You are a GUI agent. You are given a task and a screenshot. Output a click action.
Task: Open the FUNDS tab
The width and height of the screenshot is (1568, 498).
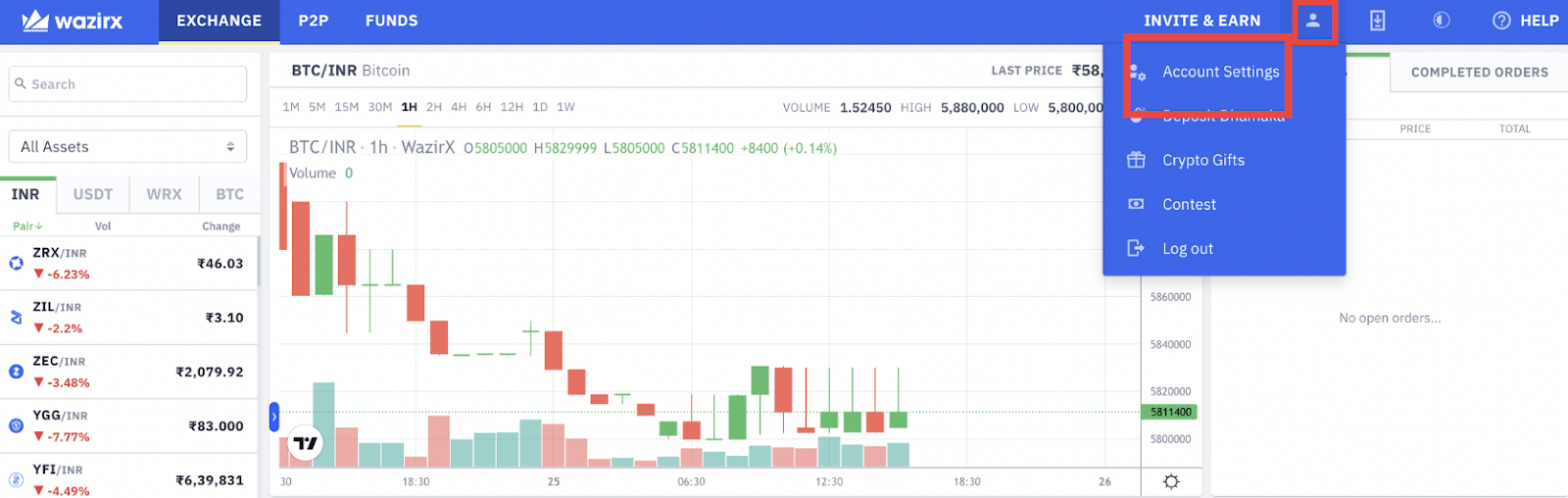[391, 21]
